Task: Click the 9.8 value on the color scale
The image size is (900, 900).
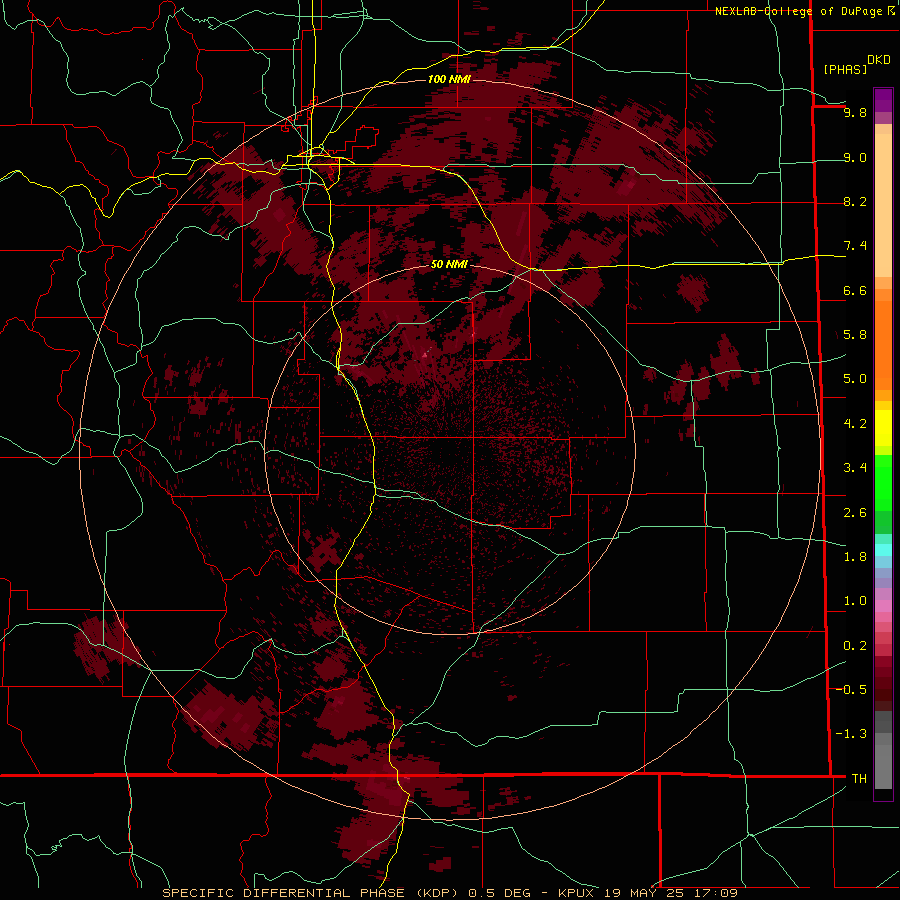Action: pyautogui.click(x=855, y=112)
